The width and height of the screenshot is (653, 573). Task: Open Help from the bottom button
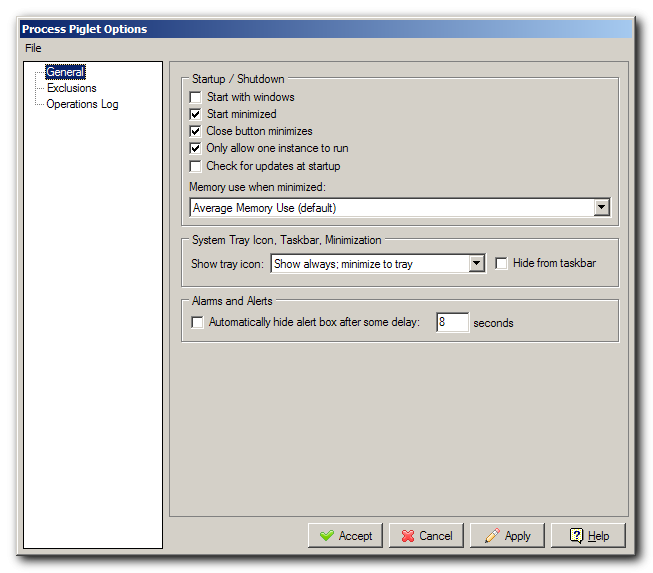coord(588,536)
